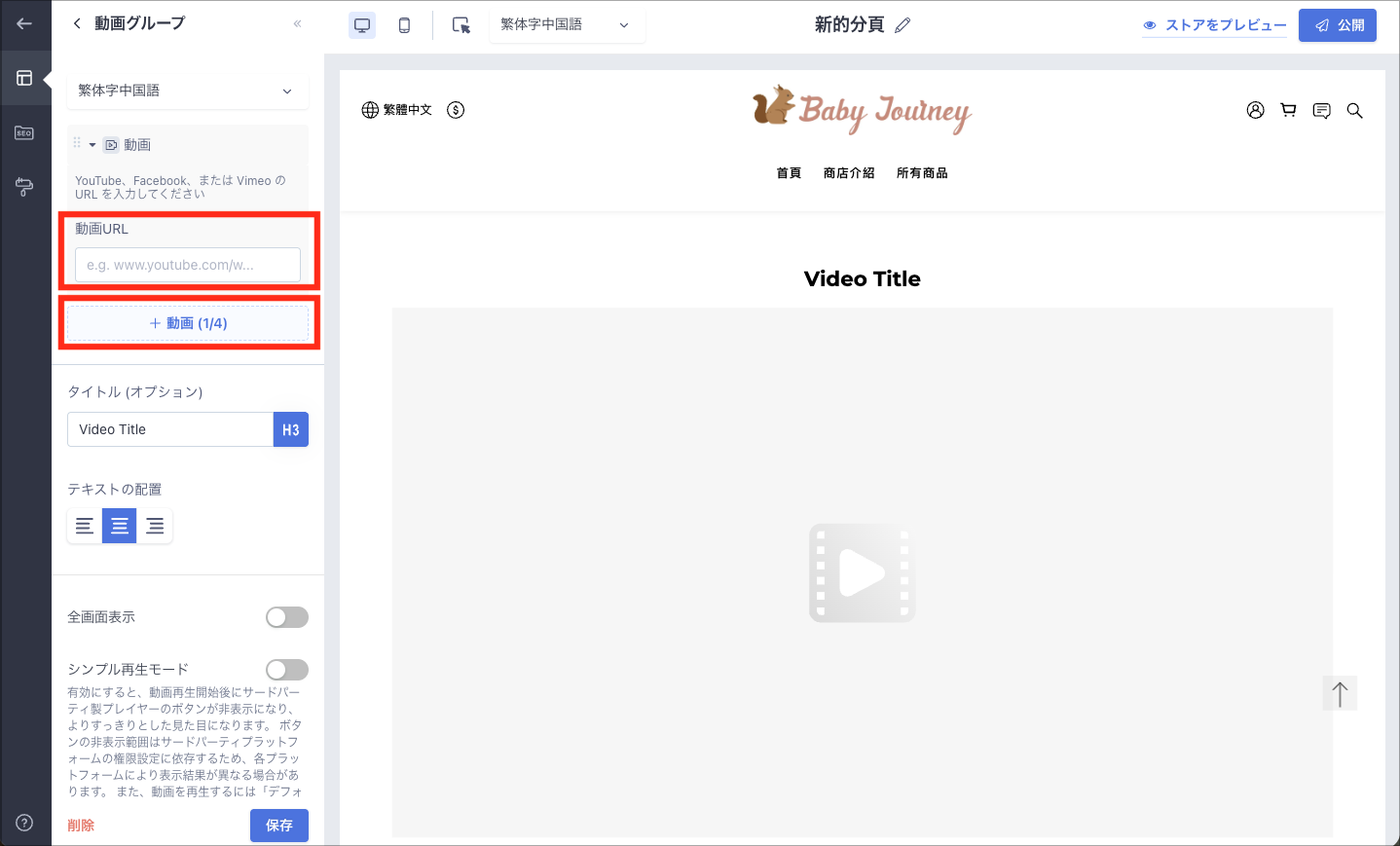Align text to the right
The height and width of the screenshot is (846, 1400).
[155, 526]
